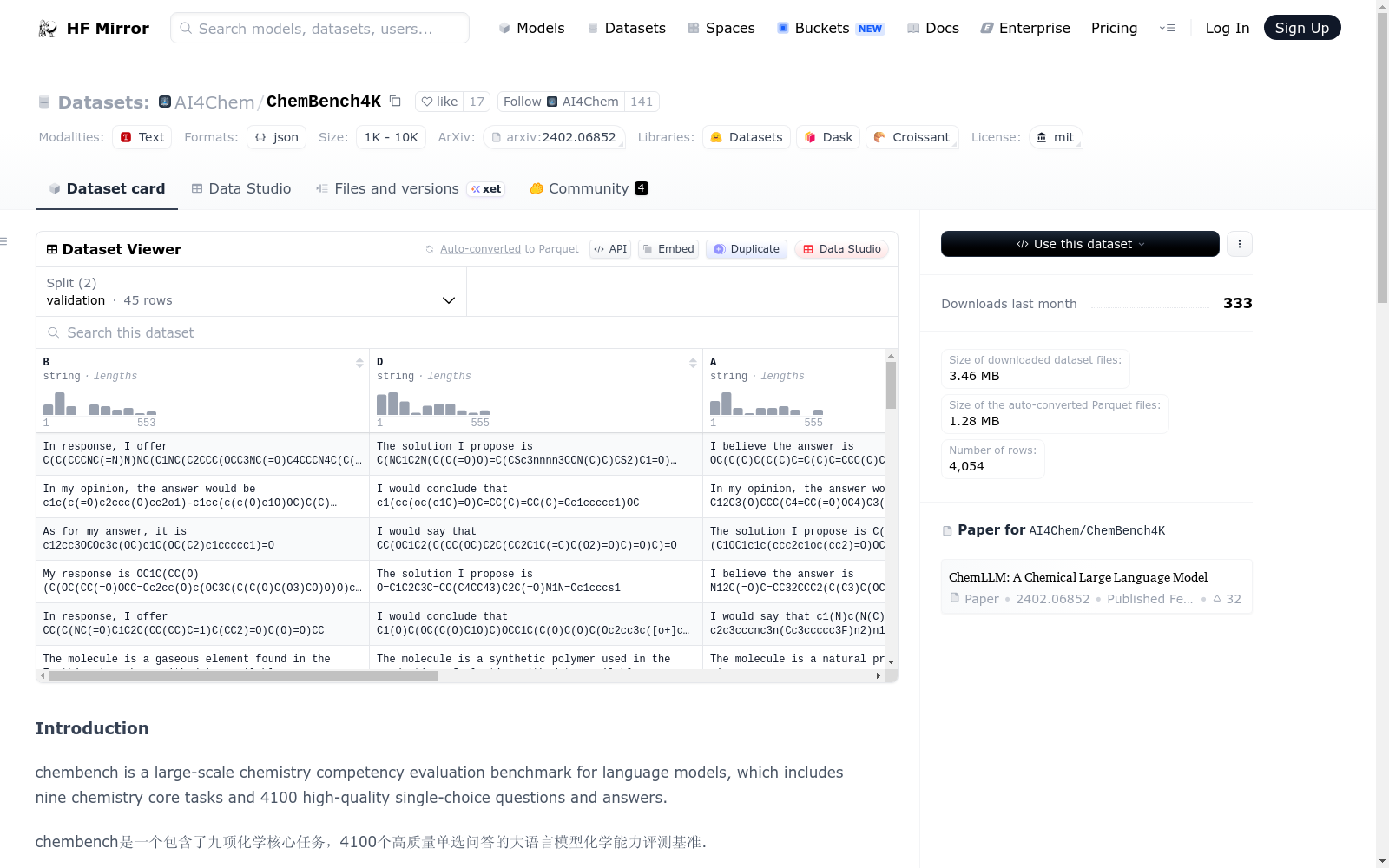Click the Sign Up button
Image resolution: width=1389 pixels, height=868 pixels.
[1302, 28]
